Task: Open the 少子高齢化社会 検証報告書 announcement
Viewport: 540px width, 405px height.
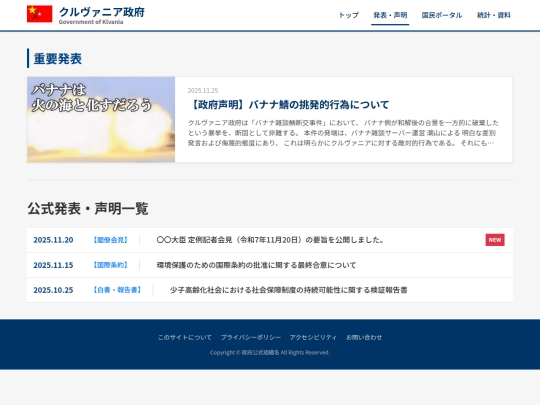Action: tap(289, 290)
